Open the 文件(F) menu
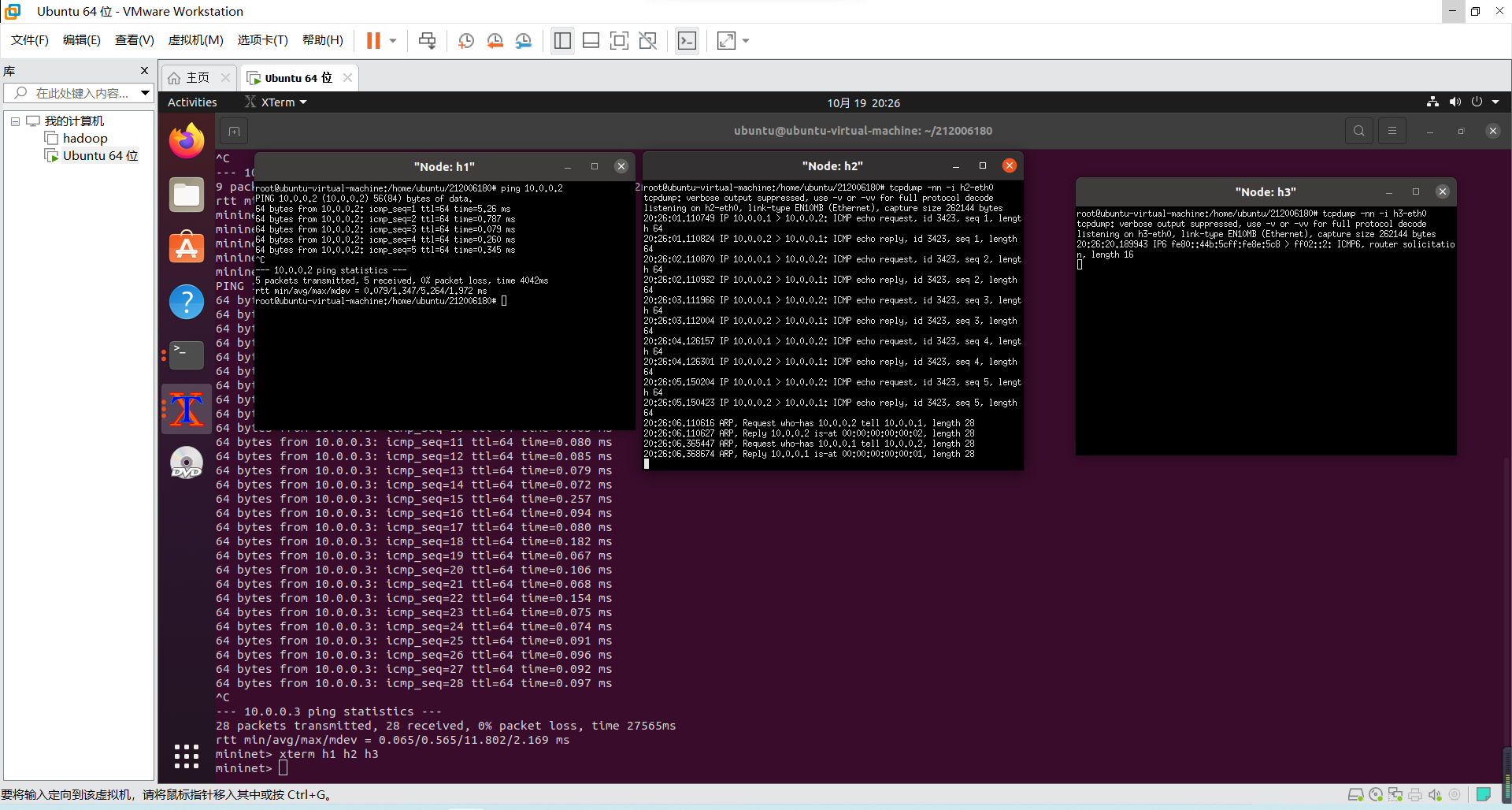The width and height of the screenshot is (1512, 810). point(30,40)
